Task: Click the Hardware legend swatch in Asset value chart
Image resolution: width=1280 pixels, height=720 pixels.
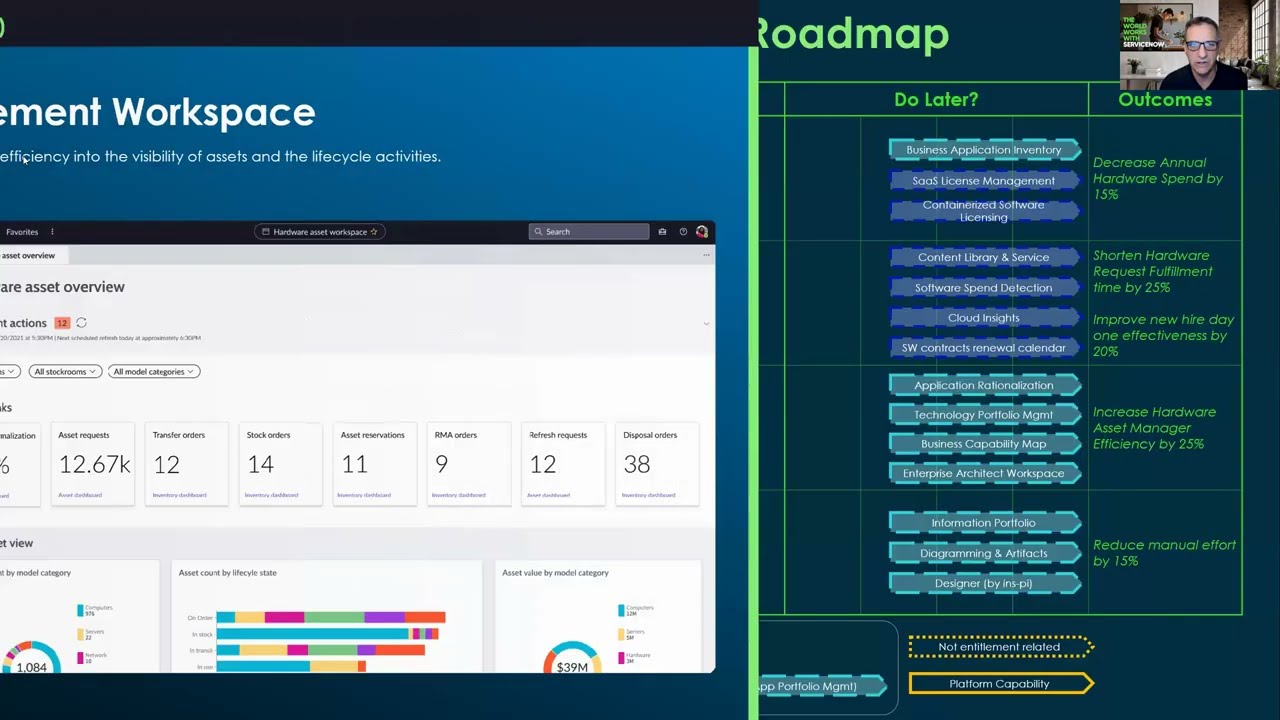Action: 621,657
